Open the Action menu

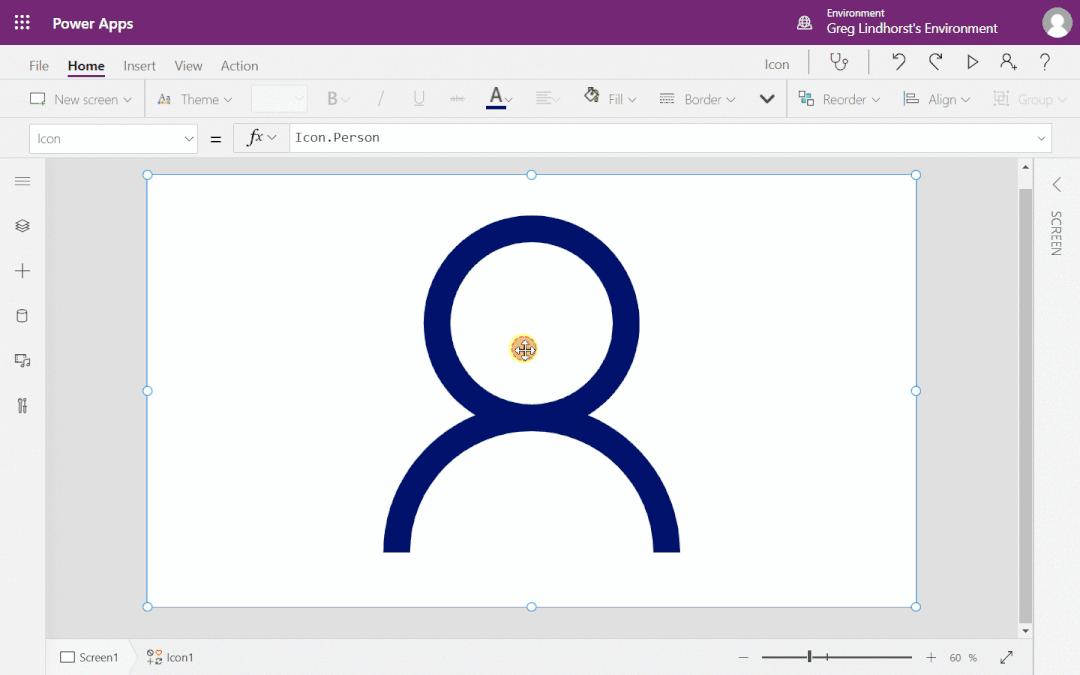pos(239,65)
